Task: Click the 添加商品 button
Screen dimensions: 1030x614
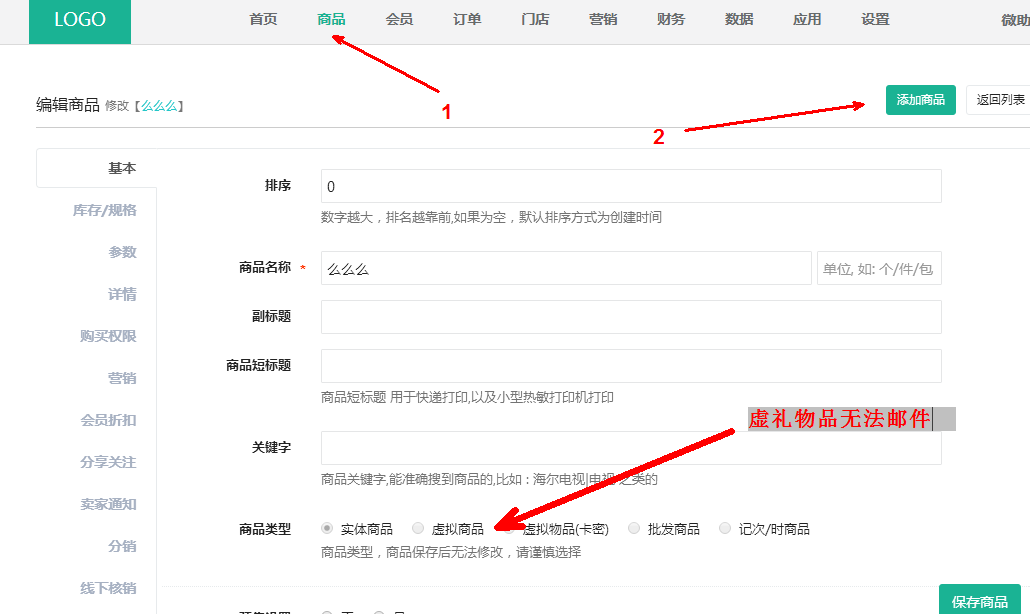Action: (x=920, y=100)
